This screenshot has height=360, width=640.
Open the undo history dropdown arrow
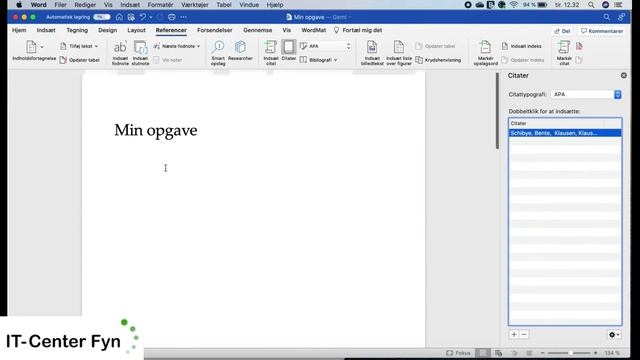[x=151, y=17]
